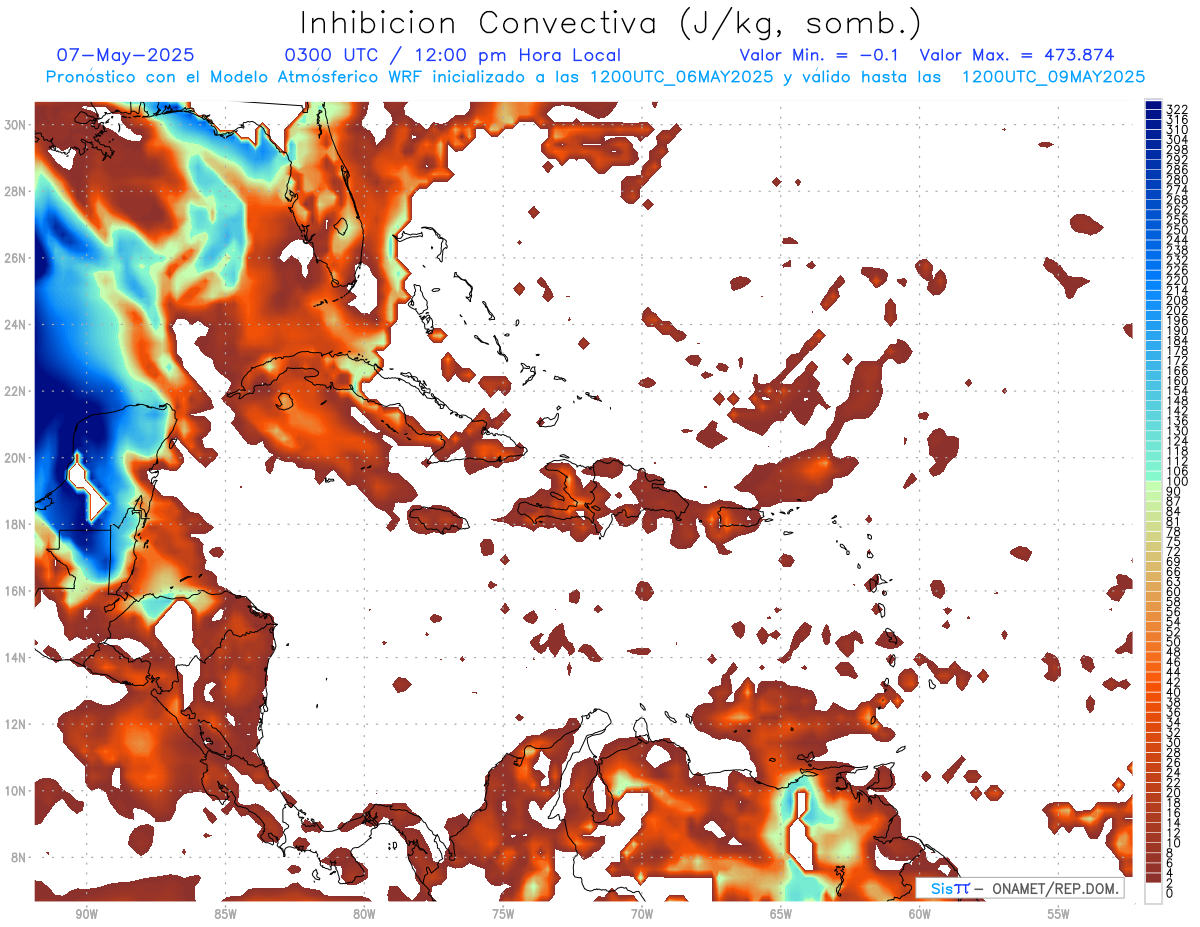Click the time "0300 UTC / 12:00 pm Hora Local"

click(x=453, y=55)
